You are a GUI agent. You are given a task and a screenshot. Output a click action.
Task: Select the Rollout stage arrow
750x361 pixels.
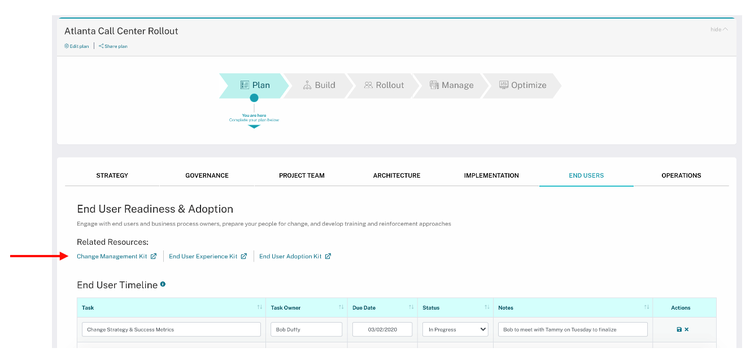[x=384, y=86]
